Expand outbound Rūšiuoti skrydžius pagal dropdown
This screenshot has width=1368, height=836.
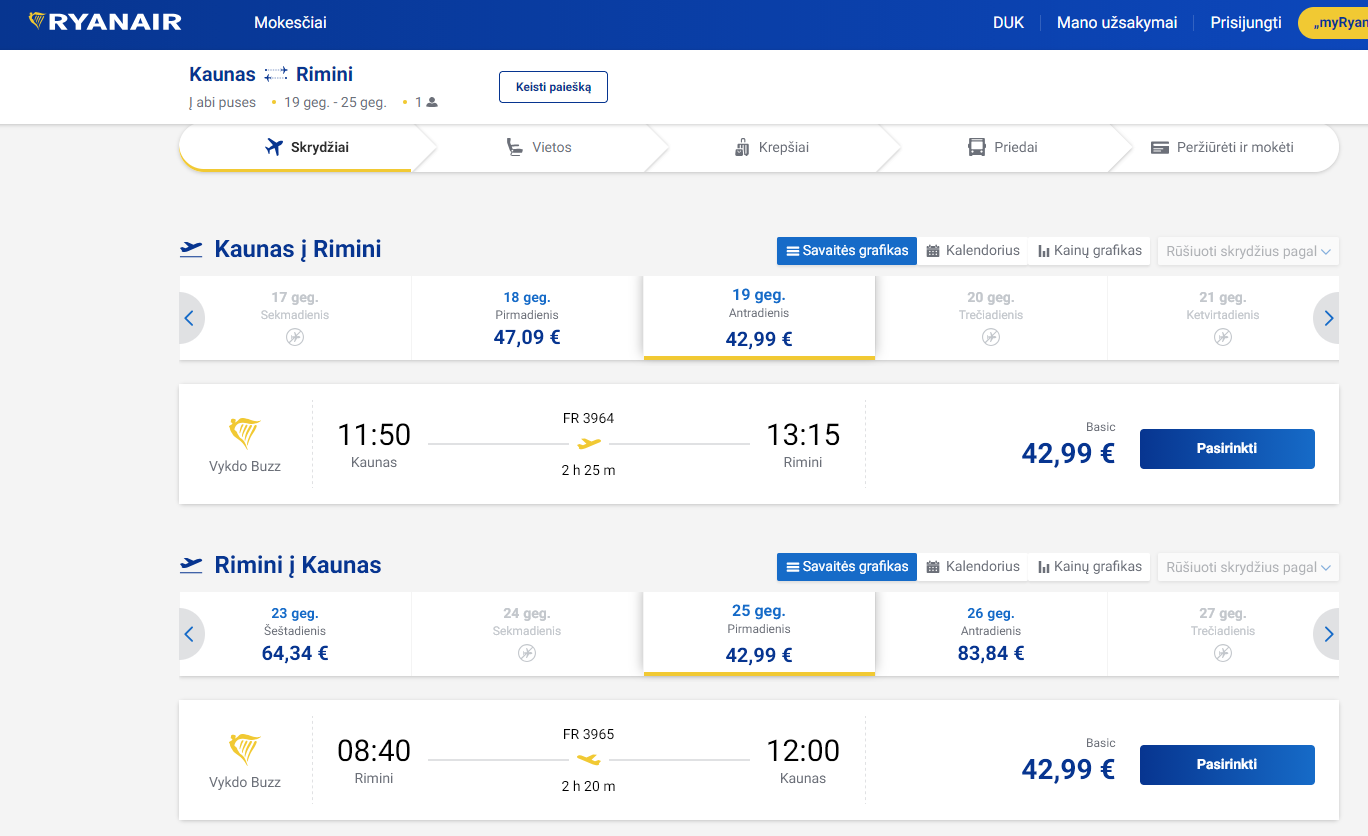(x=1247, y=251)
